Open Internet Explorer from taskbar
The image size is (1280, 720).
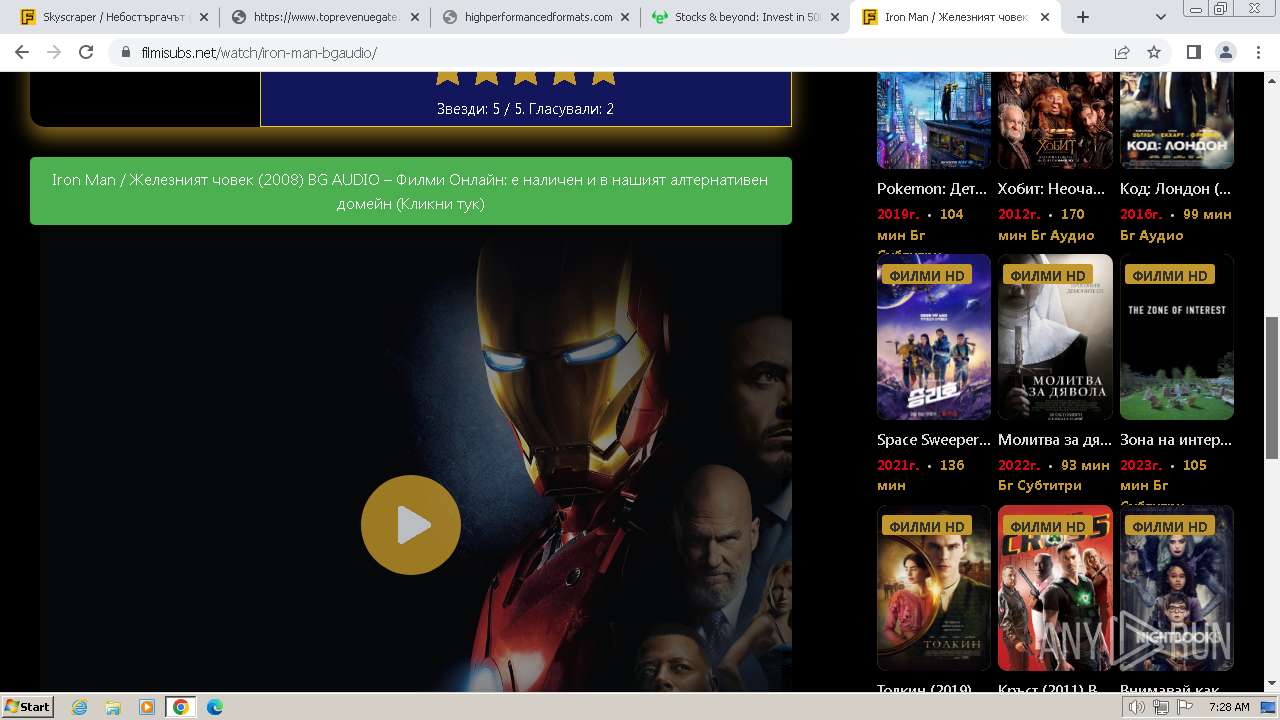click(79, 707)
